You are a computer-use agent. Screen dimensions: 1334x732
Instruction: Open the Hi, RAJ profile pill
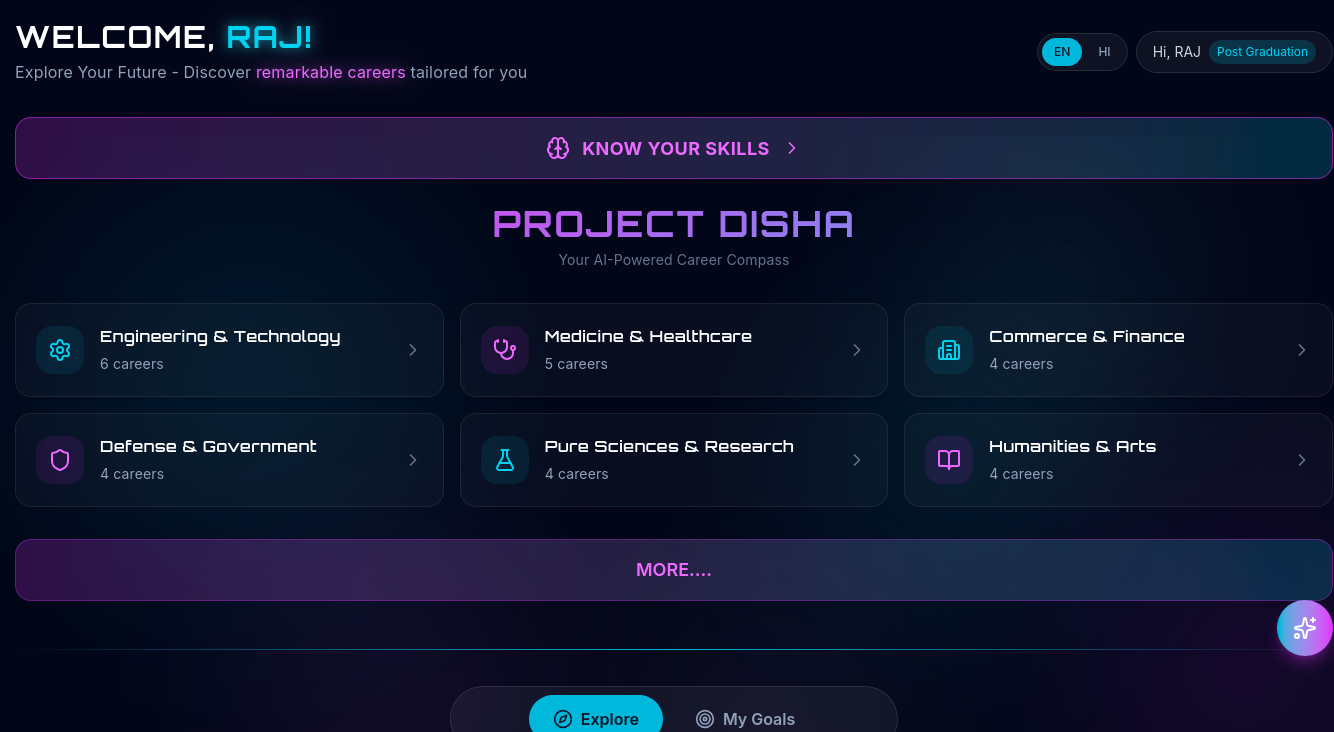click(1176, 52)
